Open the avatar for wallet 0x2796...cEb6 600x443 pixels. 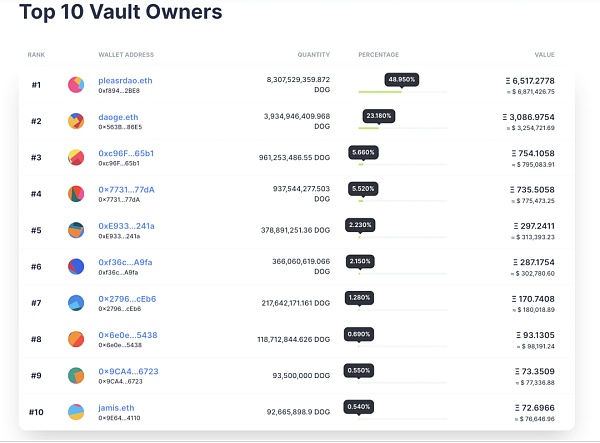pyautogui.click(x=76, y=303)
